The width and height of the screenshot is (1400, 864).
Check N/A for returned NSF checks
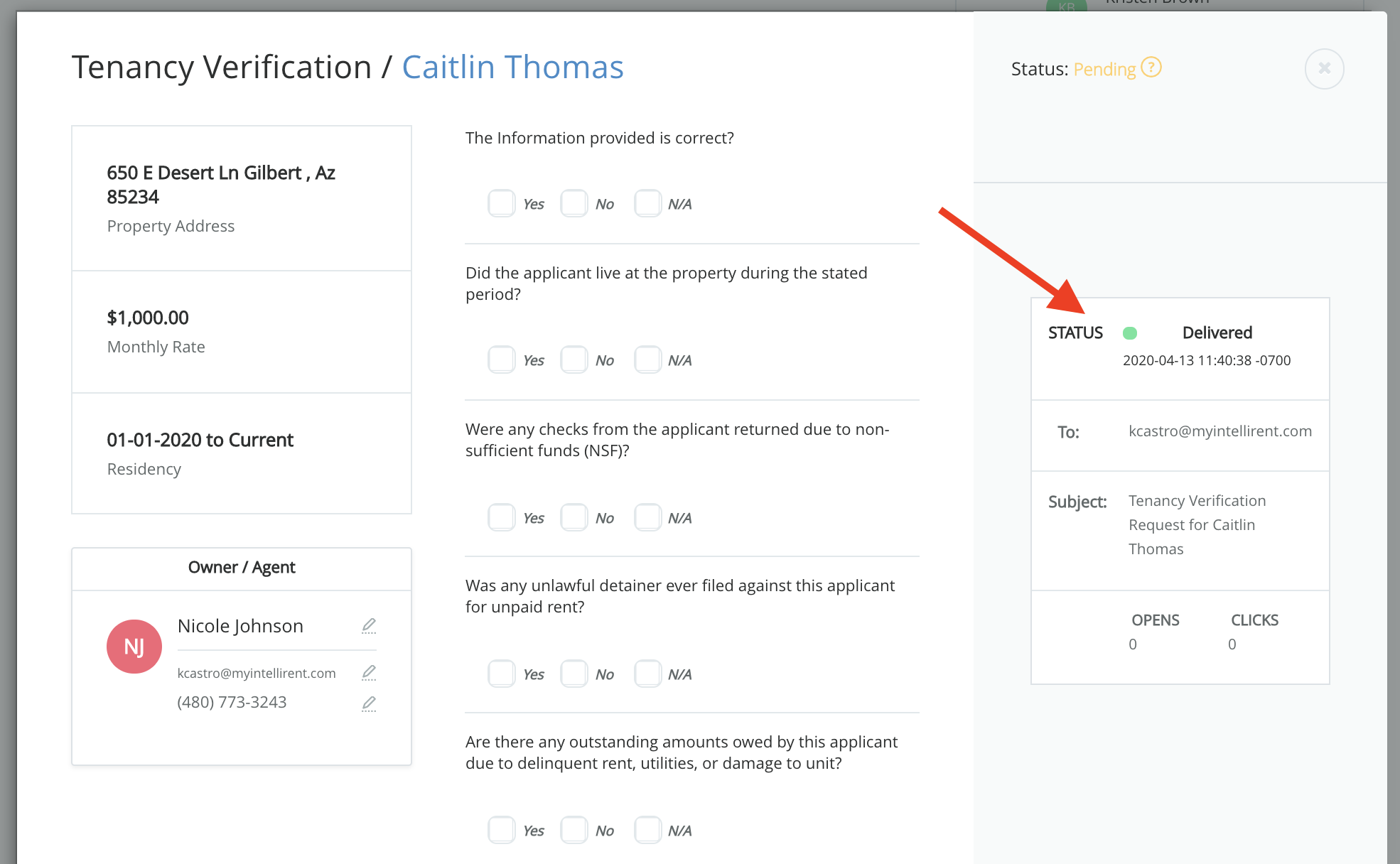[647, 518]
